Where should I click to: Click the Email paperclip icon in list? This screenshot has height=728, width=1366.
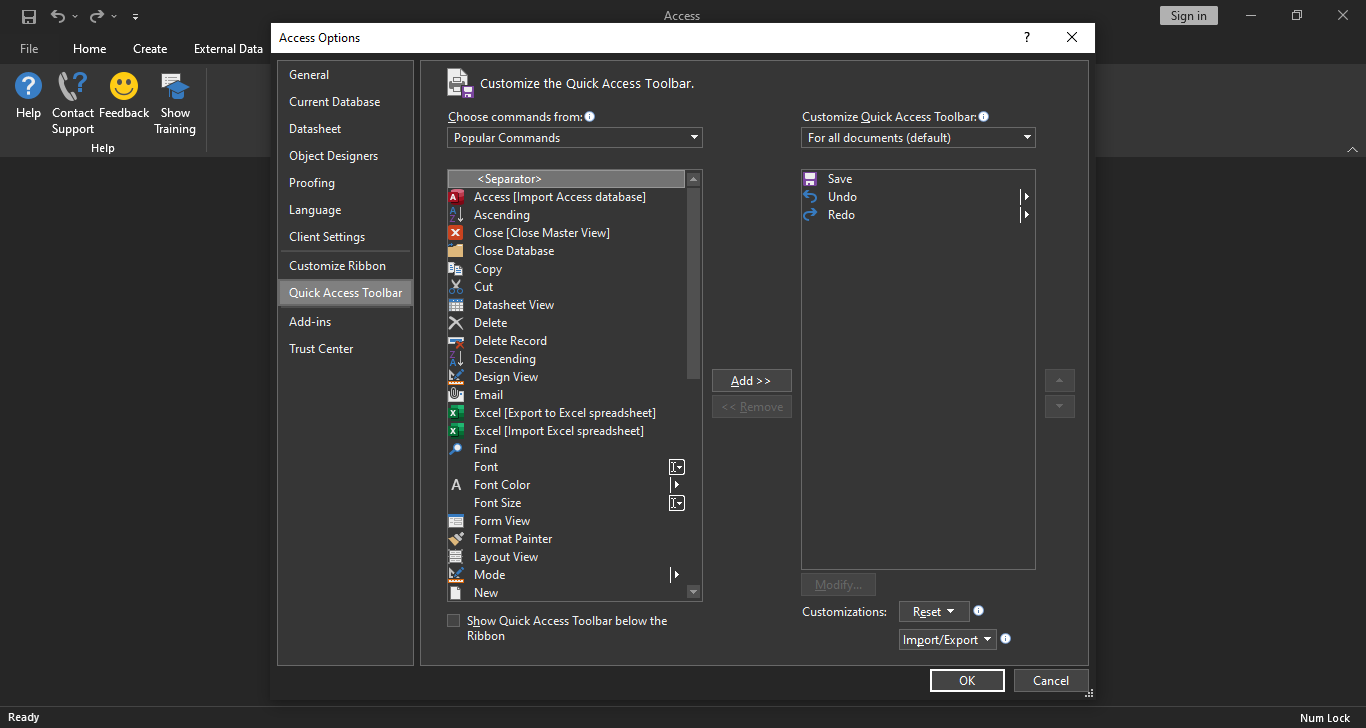point(456,395)
